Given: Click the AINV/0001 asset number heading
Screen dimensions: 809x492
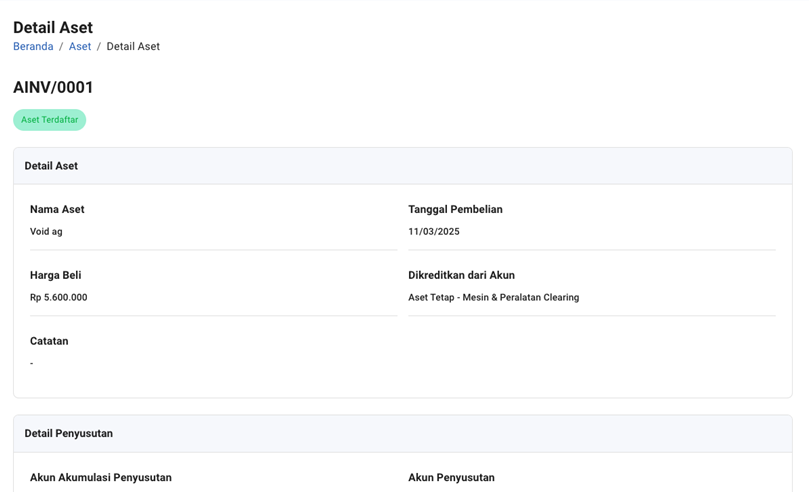Looking at the screenshot, I should 53,88.
